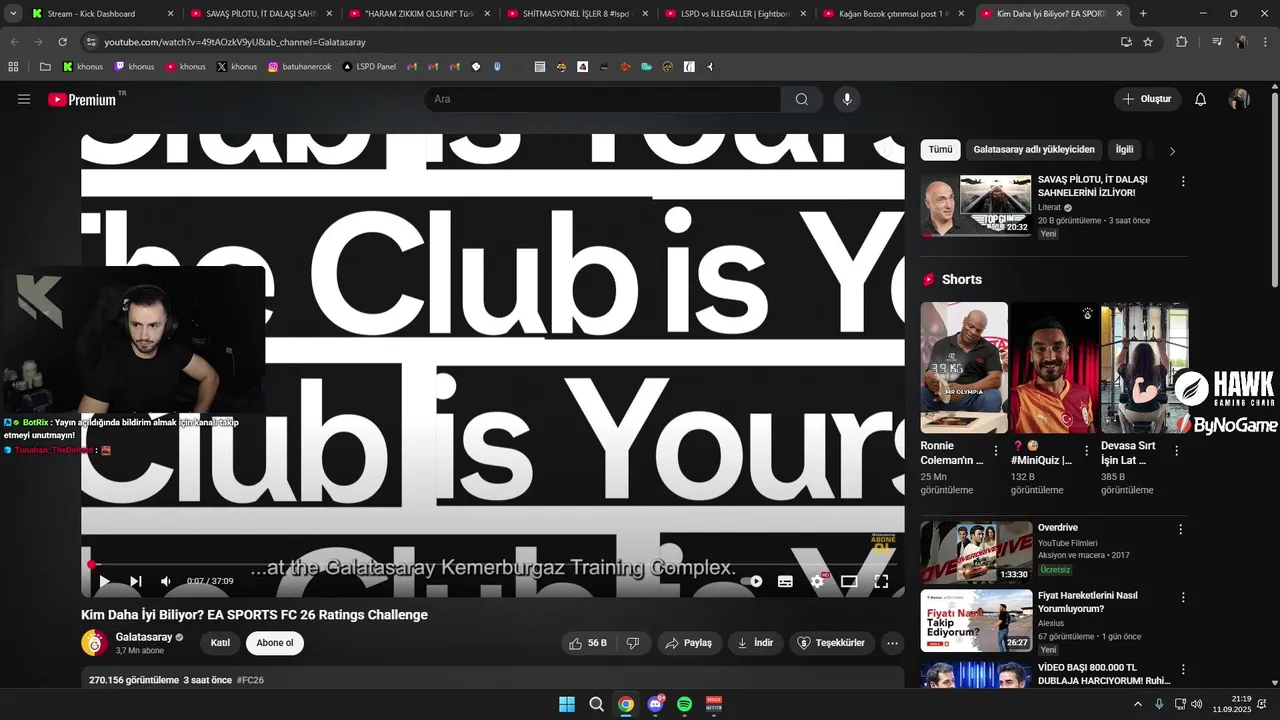Join the channel with Katıl
The height and width of the screenshot is (720, 1280).
point(220,643)
